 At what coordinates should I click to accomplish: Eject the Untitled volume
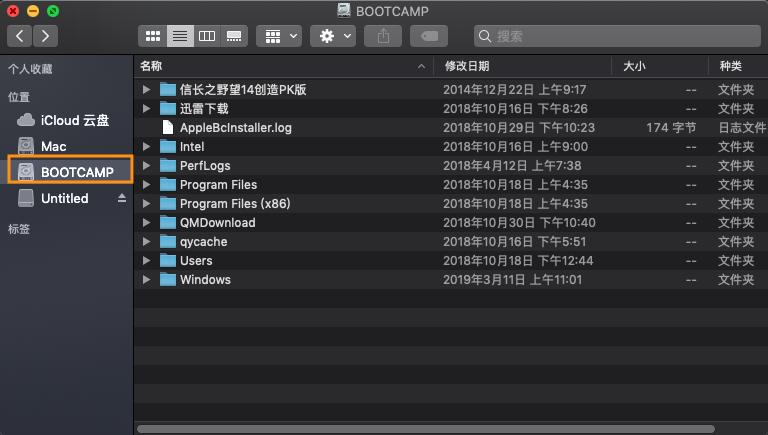click(122, 198)
